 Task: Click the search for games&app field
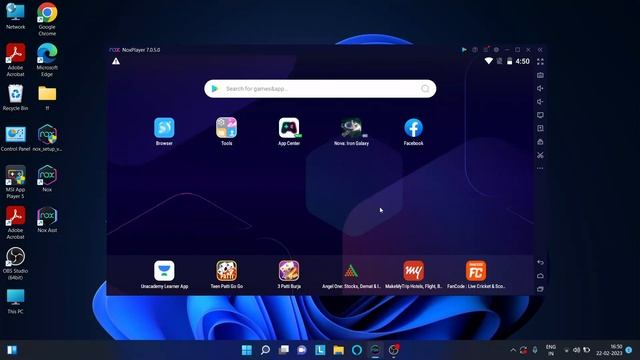(320, 89)
